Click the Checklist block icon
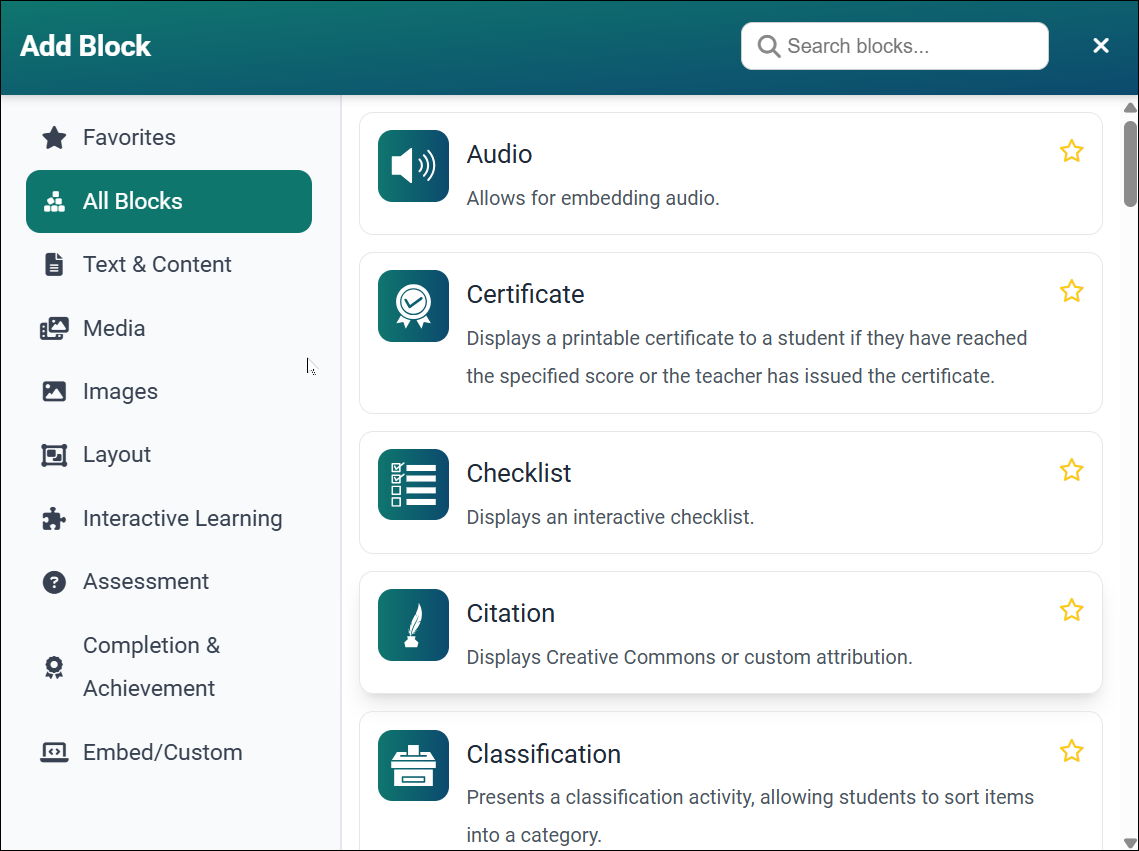This screenshot has height=851, width=1139. (x=413, y=484)
